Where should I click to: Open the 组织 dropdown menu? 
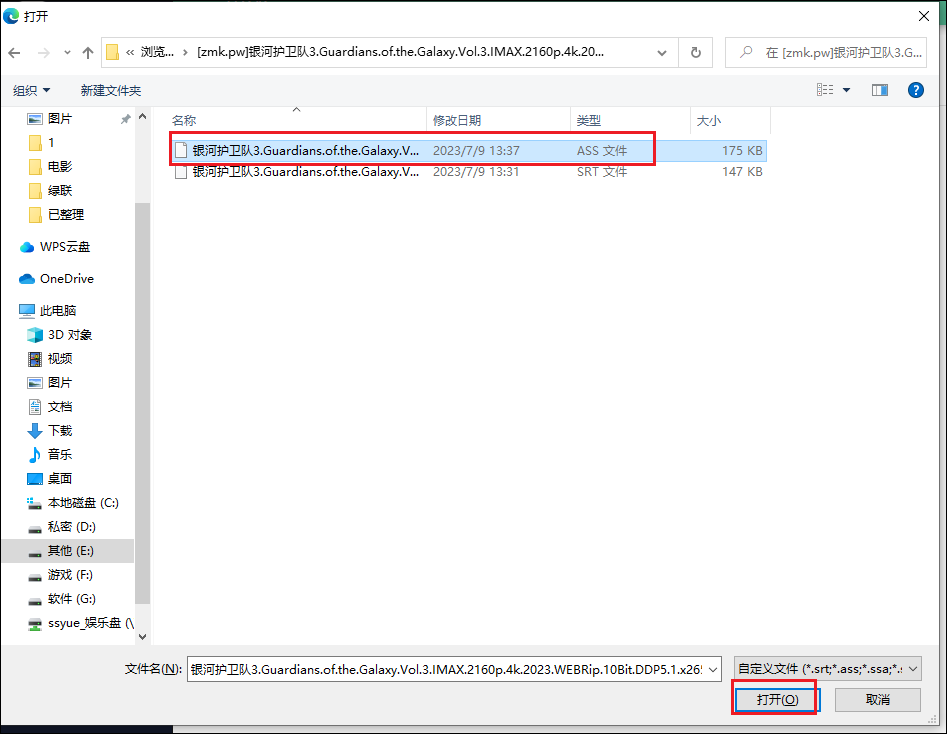click(31, 90)
